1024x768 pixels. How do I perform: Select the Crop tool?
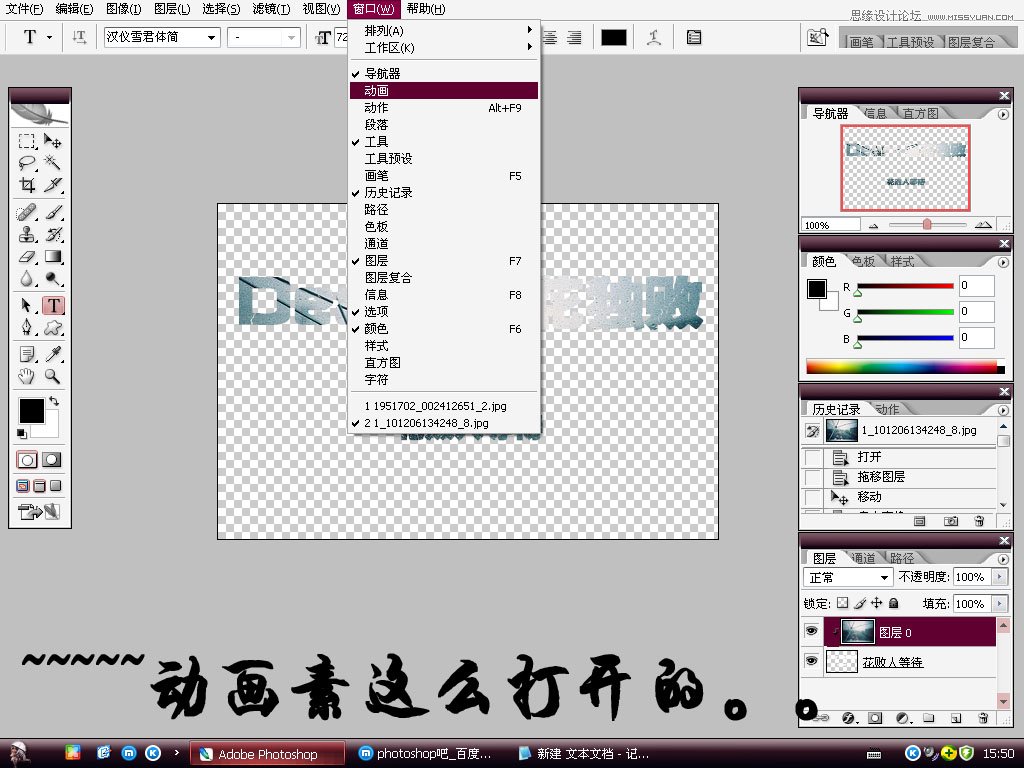pyautogui.click(x=28, y=183)
